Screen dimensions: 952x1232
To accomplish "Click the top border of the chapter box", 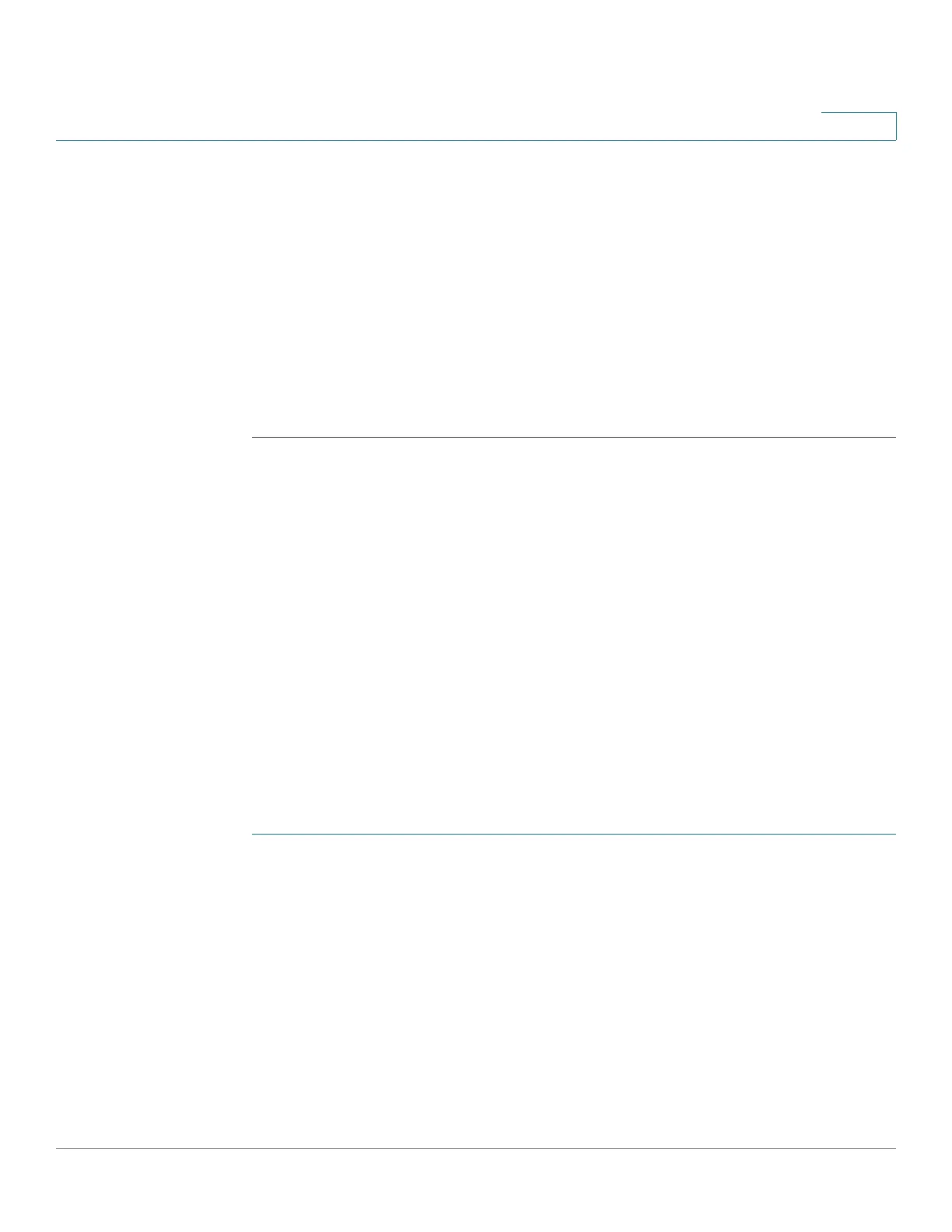I will coord(859,113).
